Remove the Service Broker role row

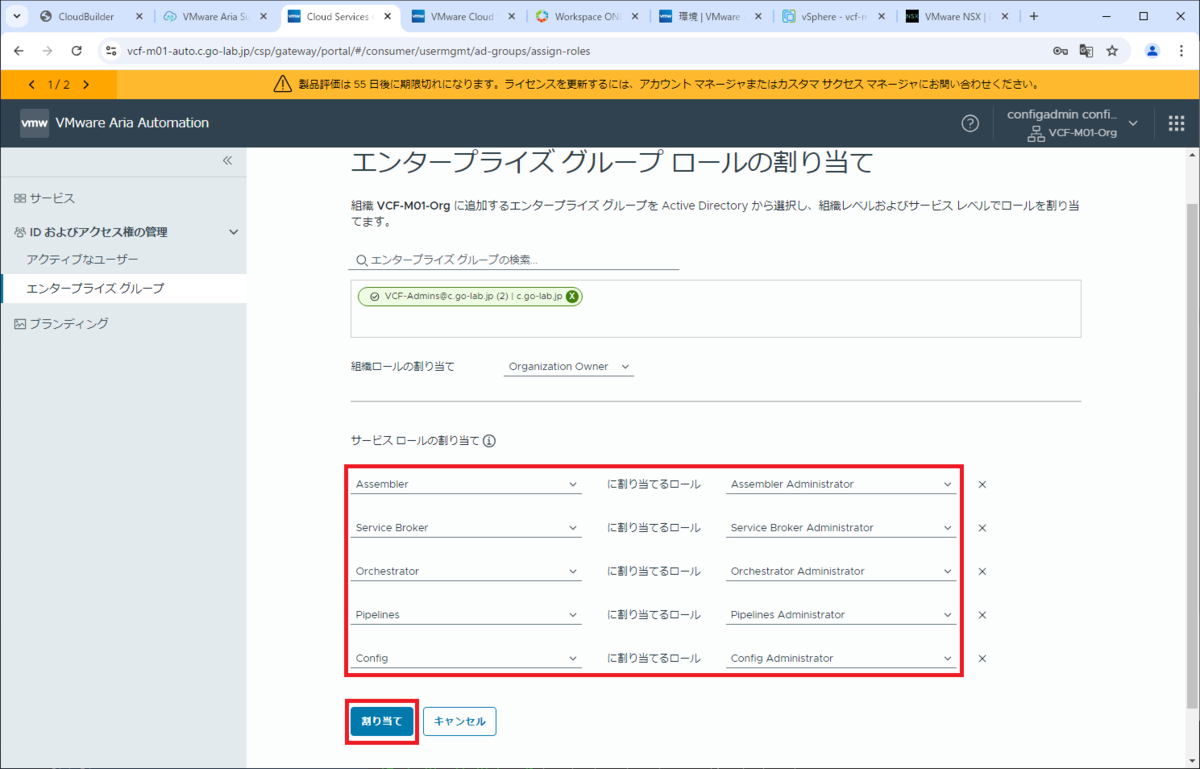(982, 528)
